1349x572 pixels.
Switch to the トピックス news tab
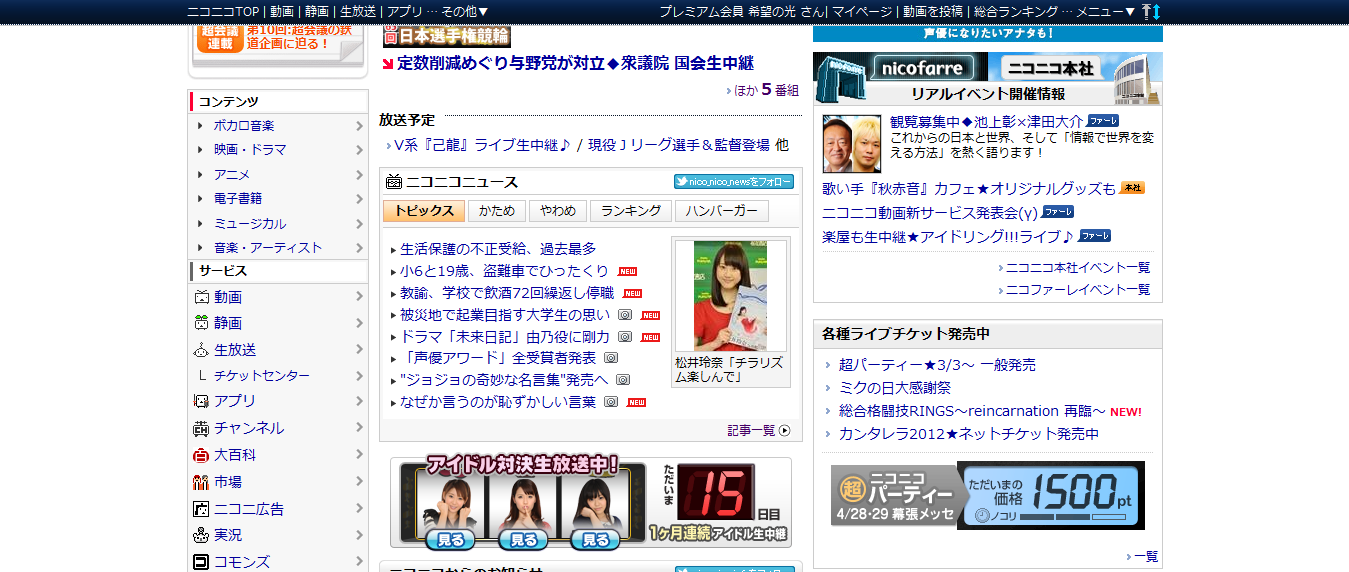tap(423, 211)
